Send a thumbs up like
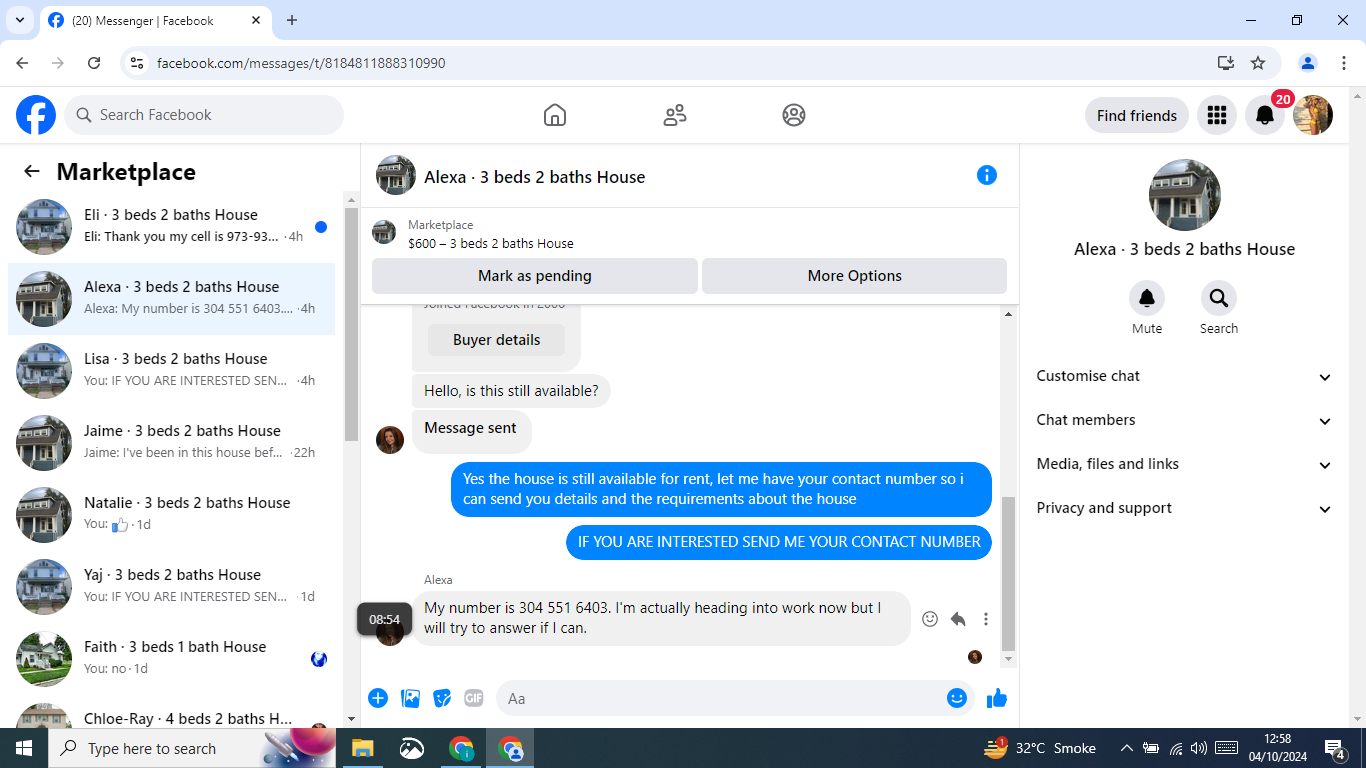The height and width of the screenshot is (768, 1366). [997, 698]
